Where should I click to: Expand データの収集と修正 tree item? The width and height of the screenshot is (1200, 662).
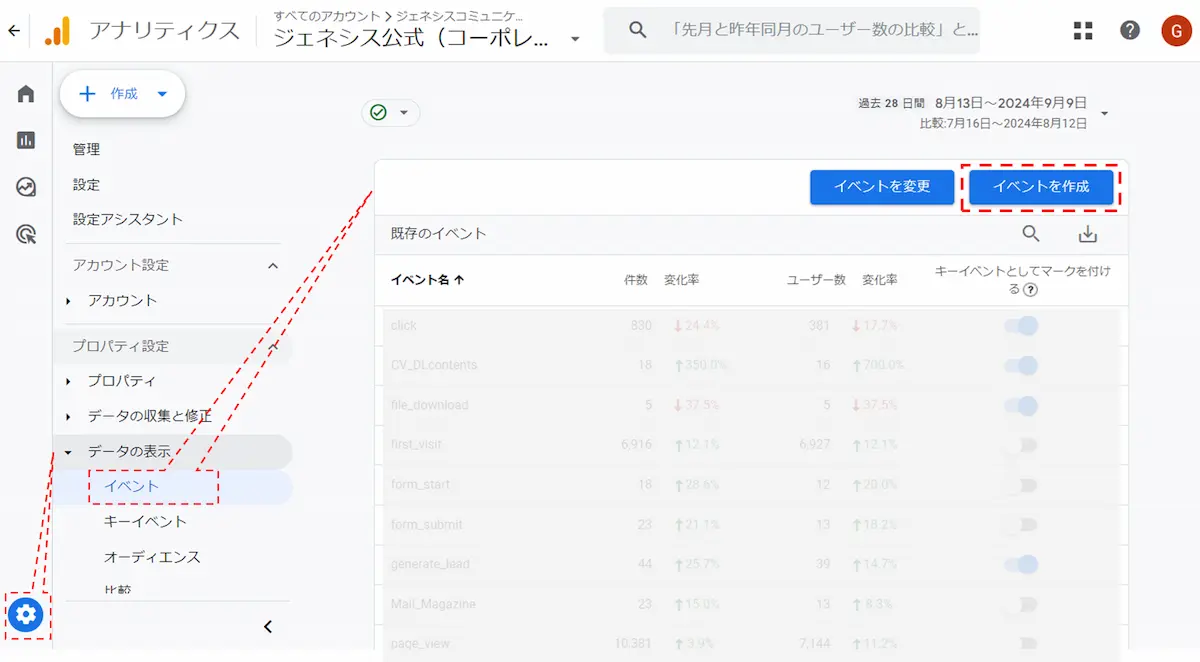point(68,416)
